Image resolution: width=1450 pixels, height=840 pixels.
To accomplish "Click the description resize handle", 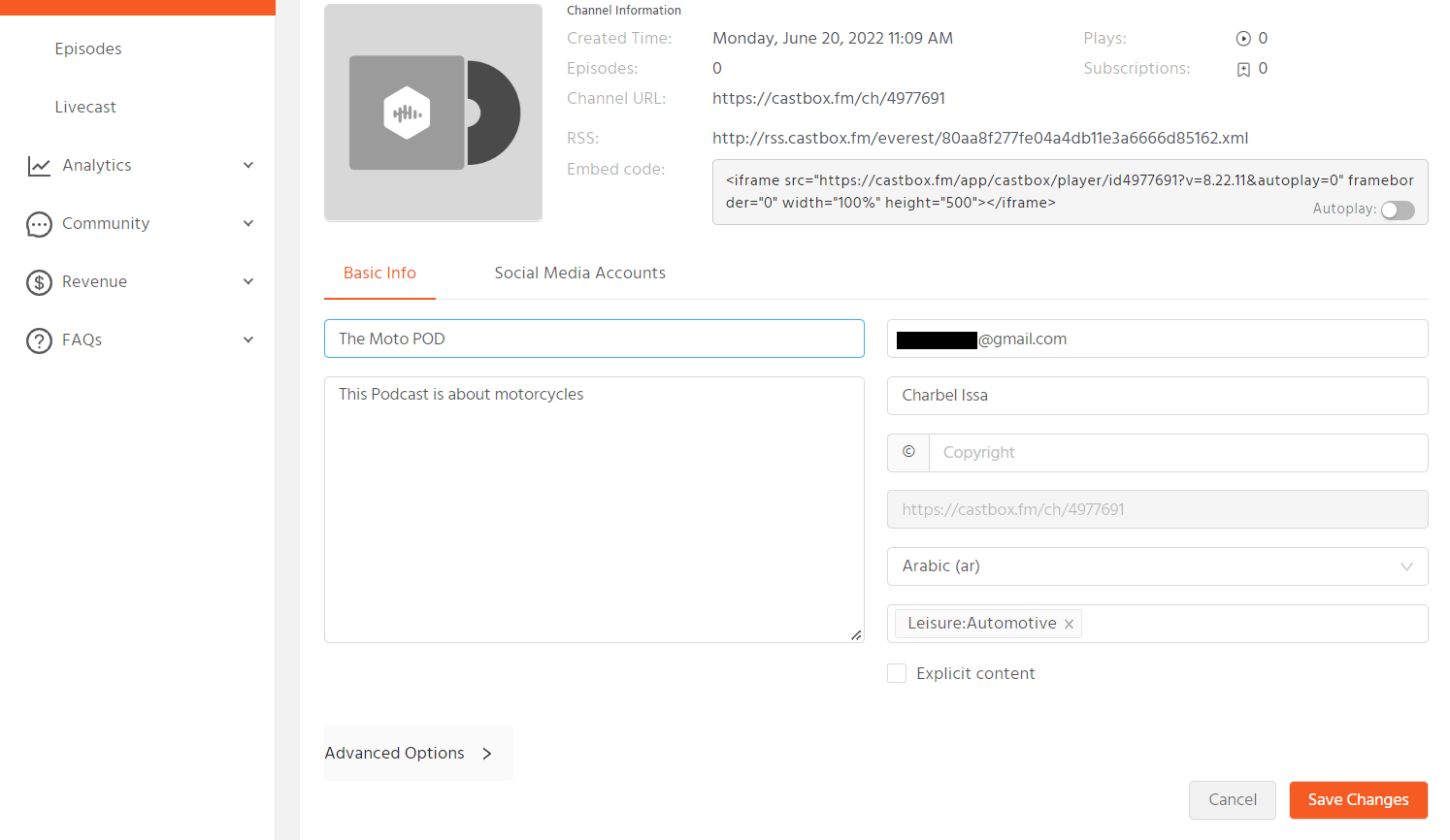I will pos(856,635).
